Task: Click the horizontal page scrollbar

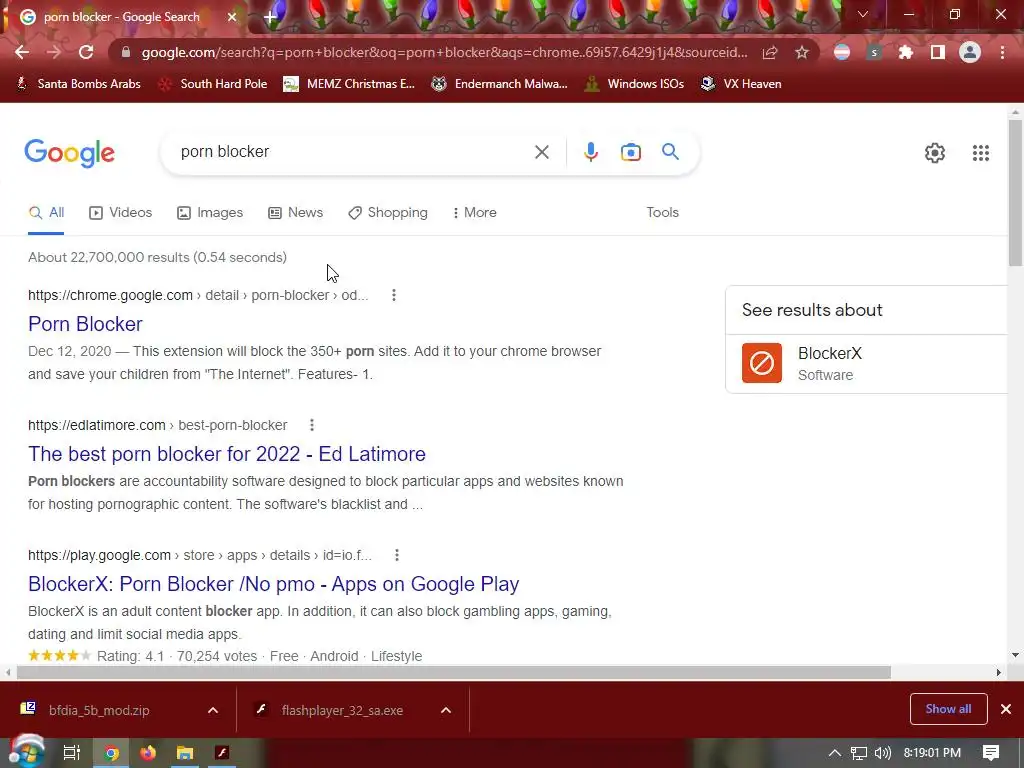Action: [454, 673]
